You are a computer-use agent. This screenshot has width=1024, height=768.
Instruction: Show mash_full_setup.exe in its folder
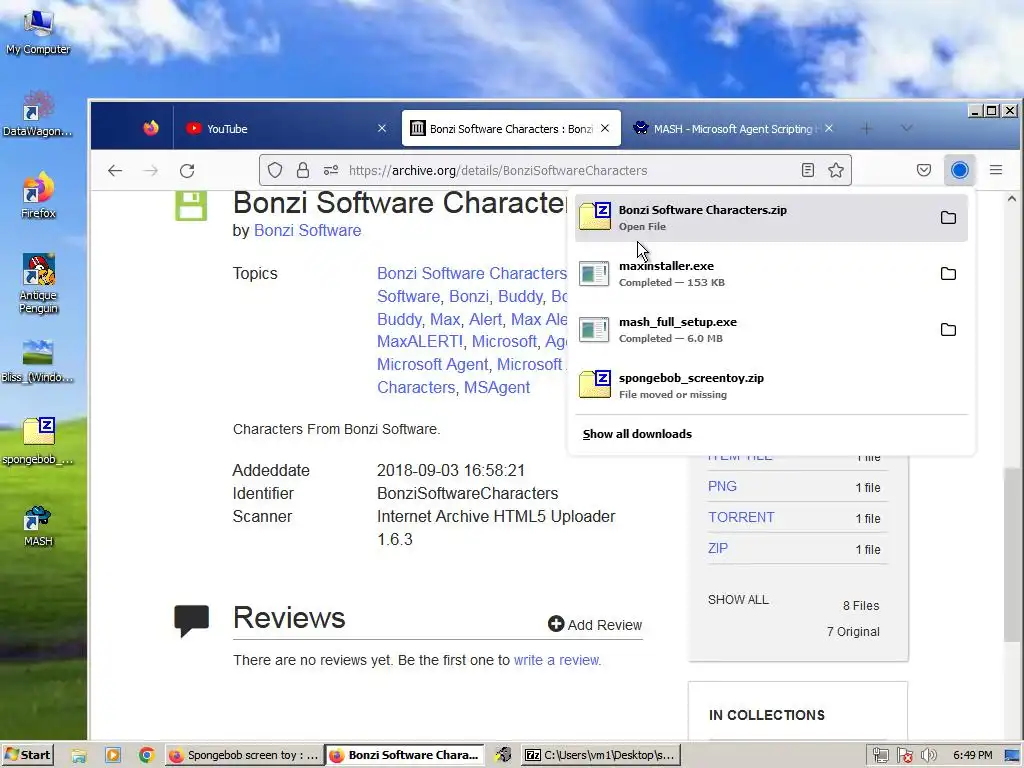click(x=948, y=330)
